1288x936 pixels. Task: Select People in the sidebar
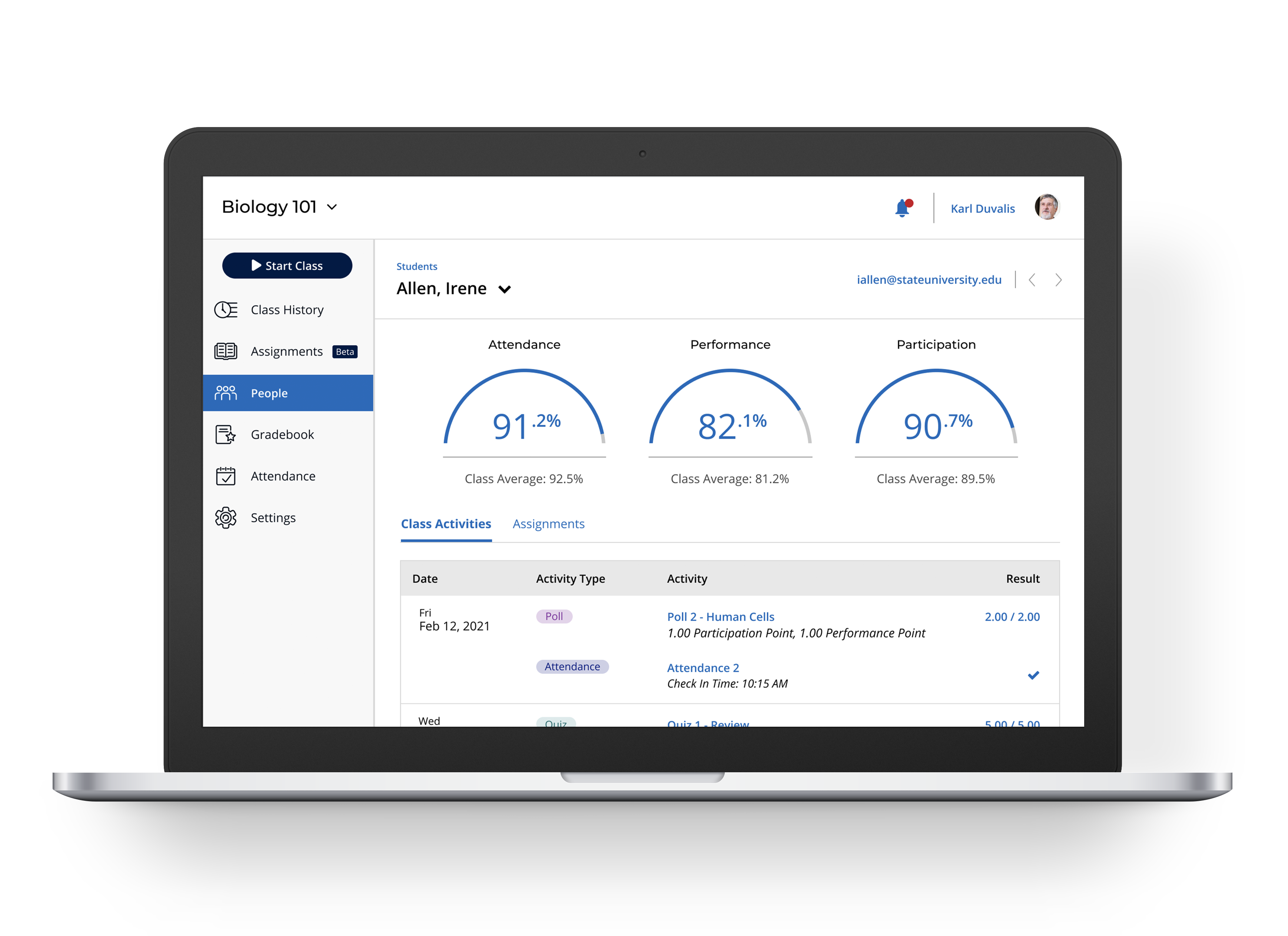(x=288, y=393)
